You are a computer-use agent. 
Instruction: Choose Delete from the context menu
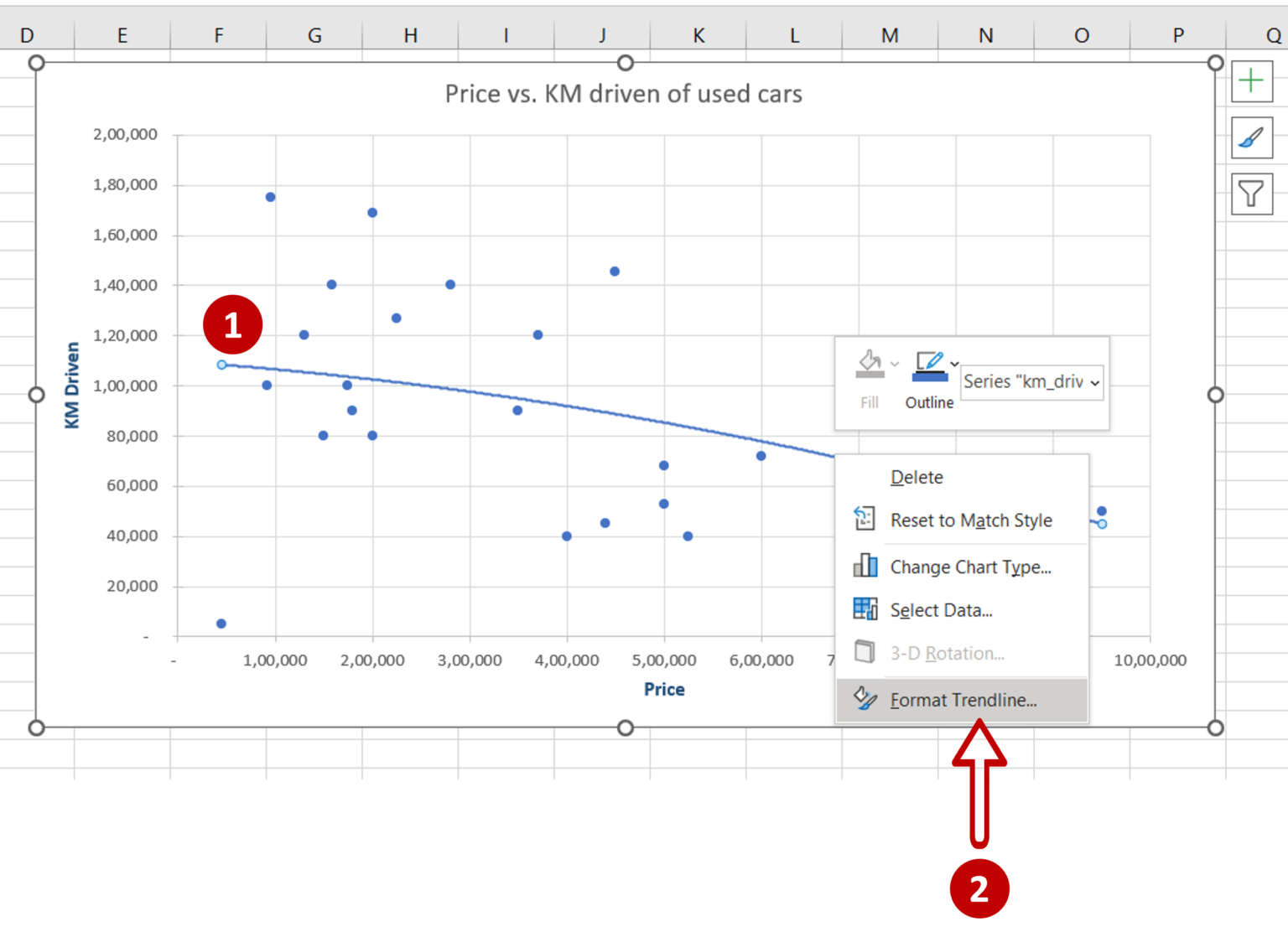coord(916,476)
